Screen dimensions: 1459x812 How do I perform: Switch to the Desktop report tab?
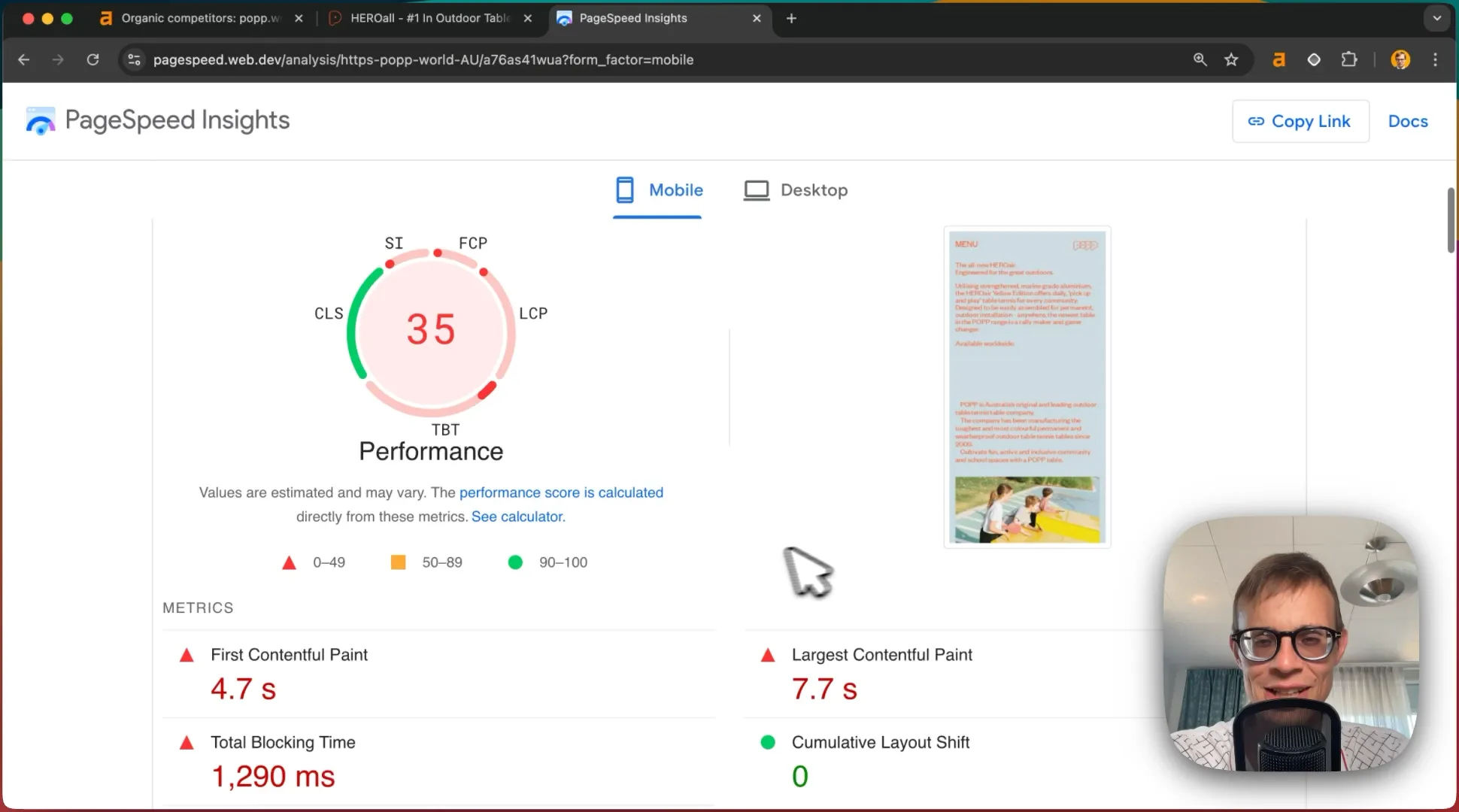tap(796, 190)
